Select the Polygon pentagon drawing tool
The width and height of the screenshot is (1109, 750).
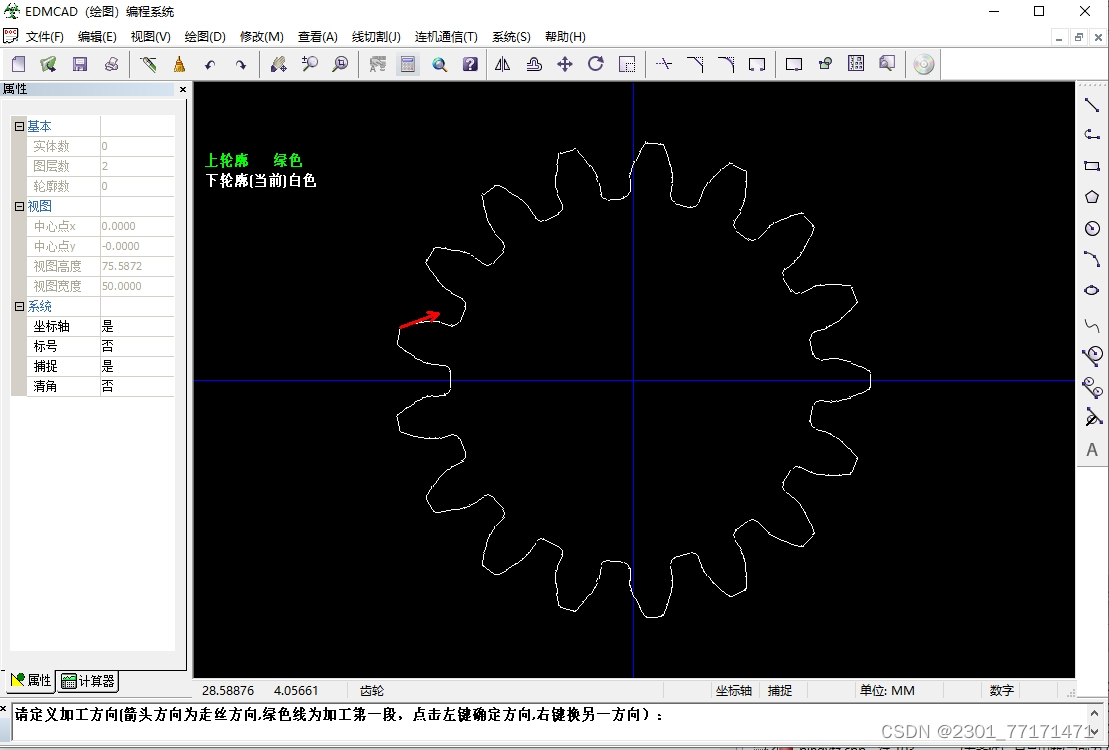1092,197
